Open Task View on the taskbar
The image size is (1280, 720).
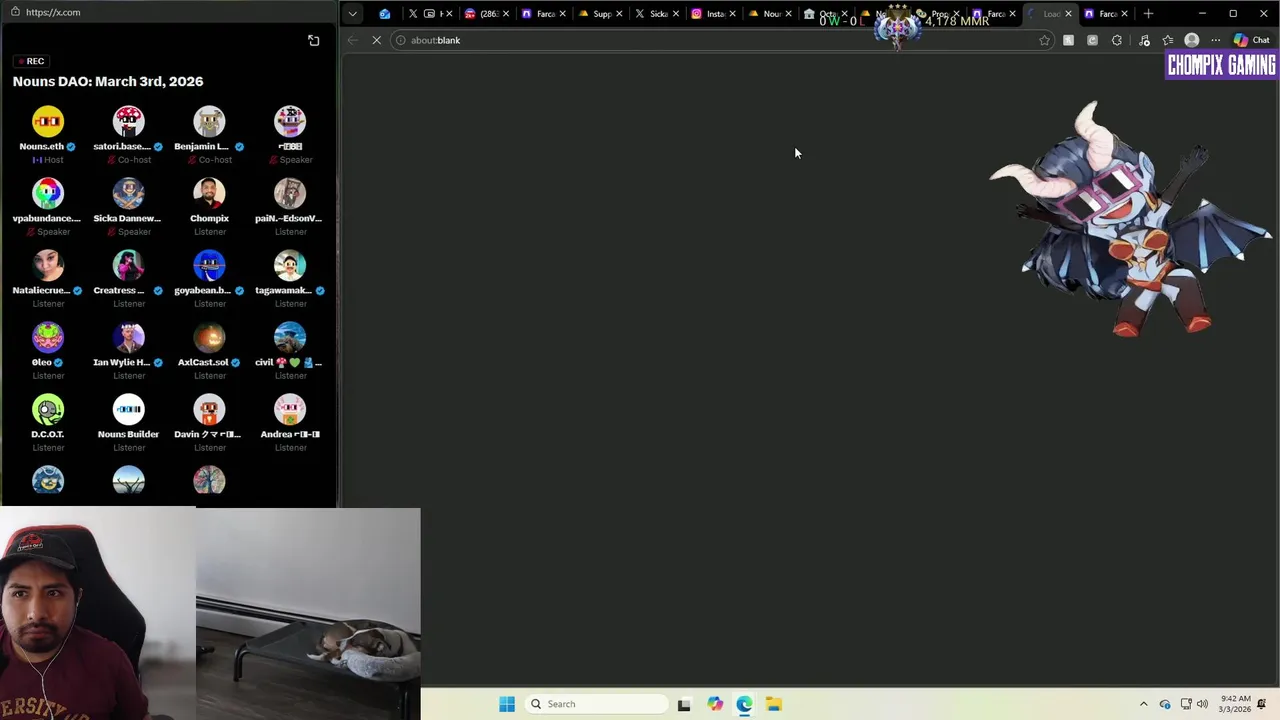[x=684, y=704]
